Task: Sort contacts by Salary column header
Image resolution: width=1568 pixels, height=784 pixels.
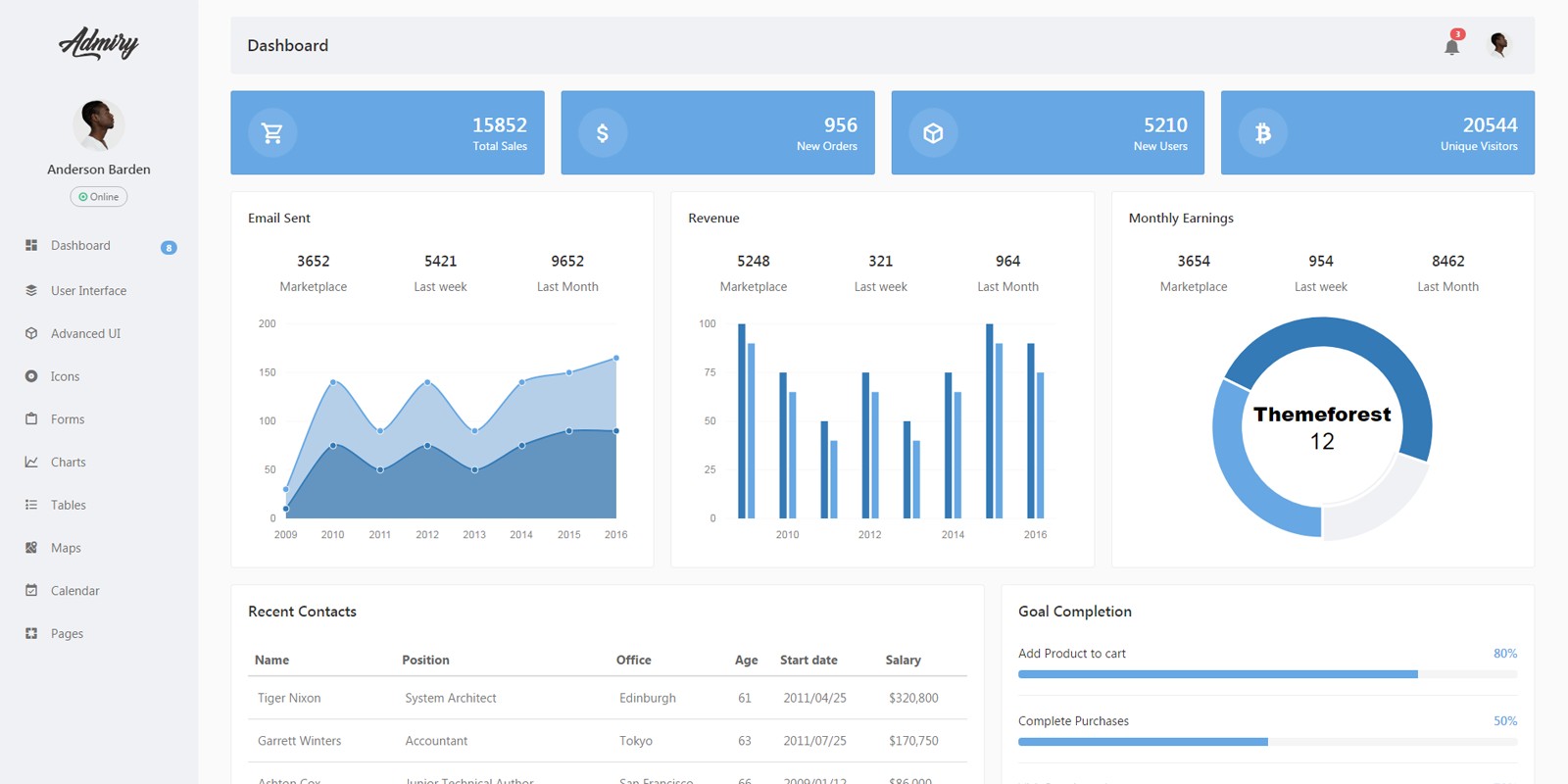Action: [903, 660]
